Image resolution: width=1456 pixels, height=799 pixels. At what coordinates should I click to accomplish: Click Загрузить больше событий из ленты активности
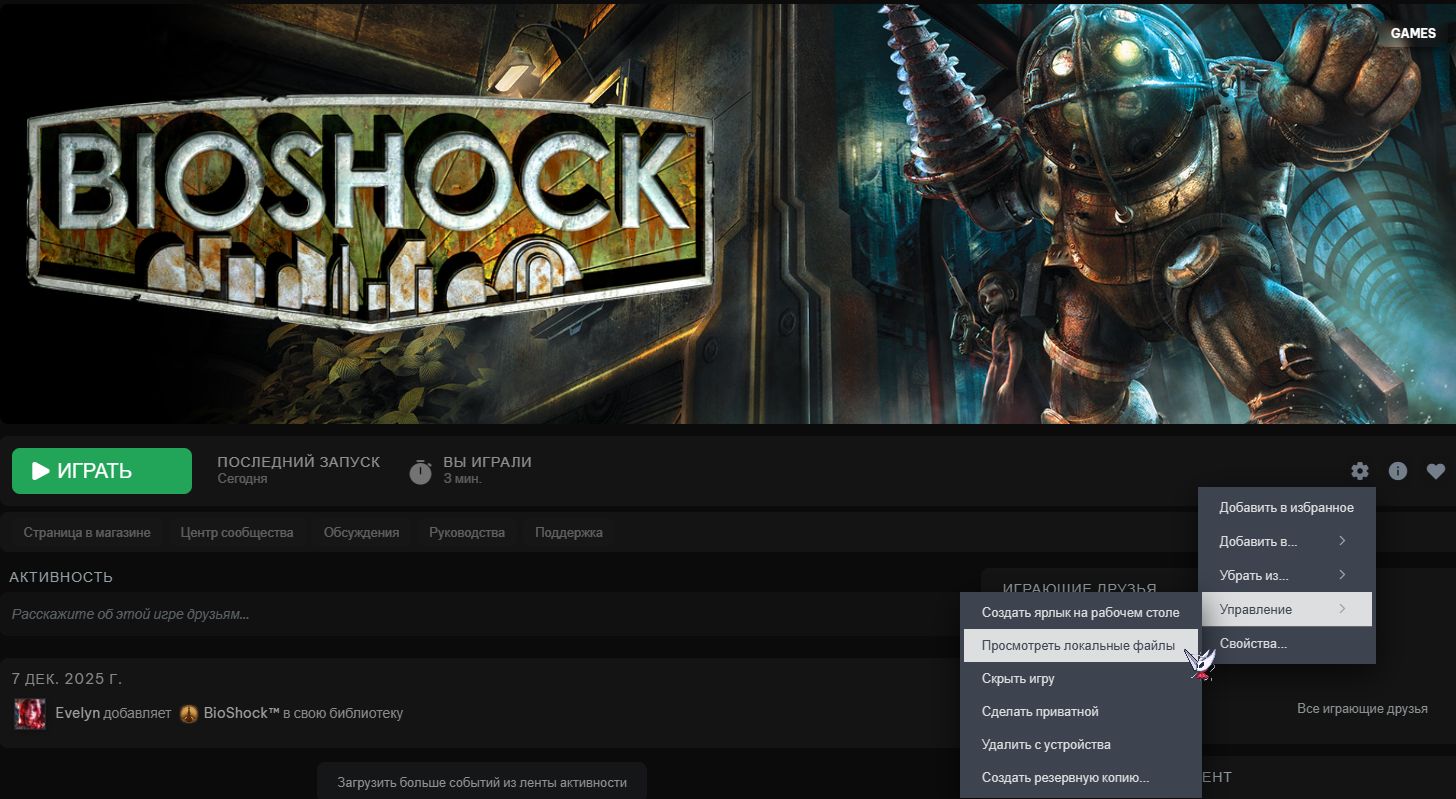point(482,782)
